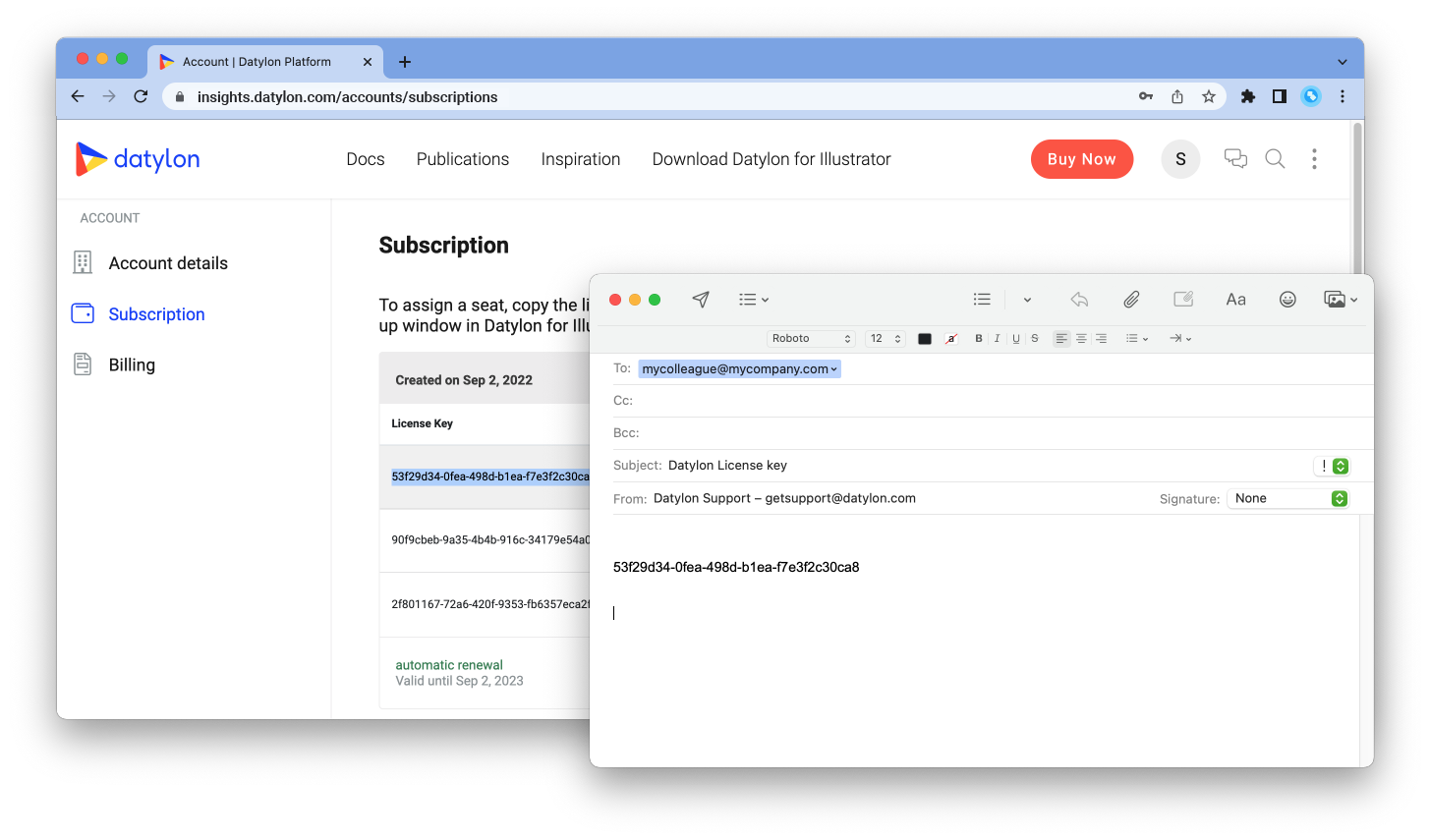Open the Chrome three-dot menu
Image resolution: width=1429 pixels, height=840 pixels.
coord(1343,96)
